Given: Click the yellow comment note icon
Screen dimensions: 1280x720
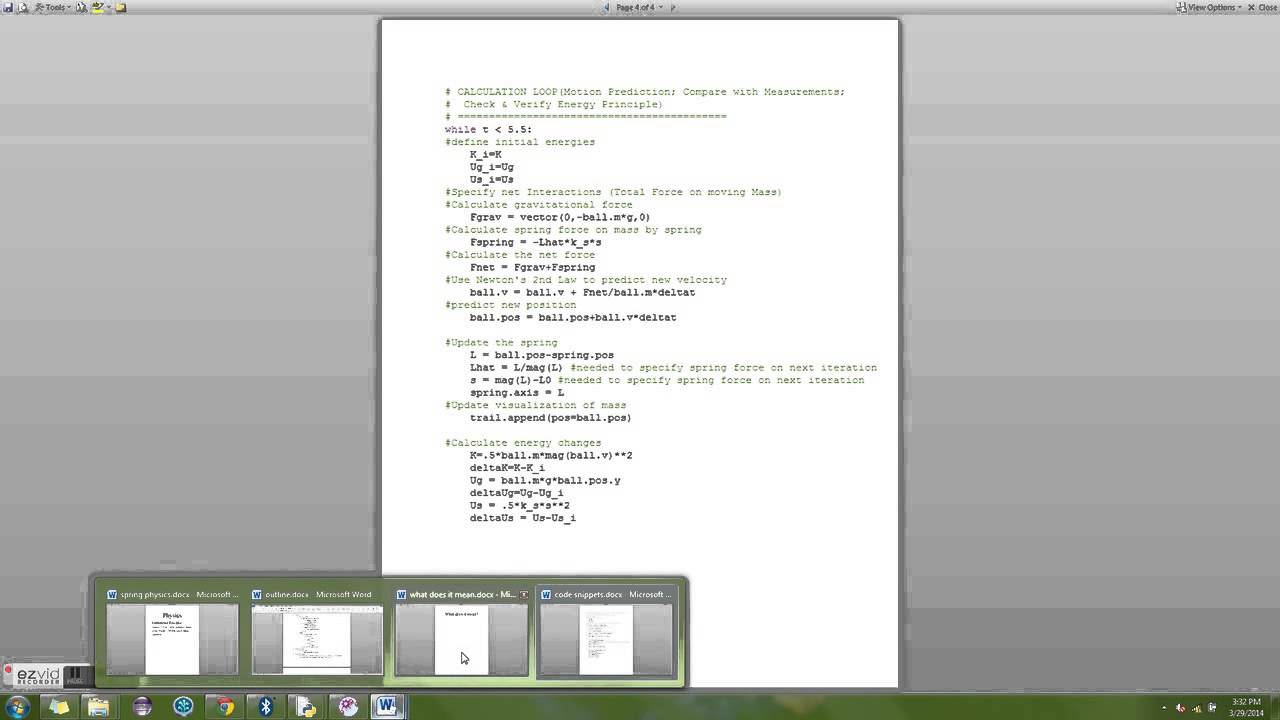Looking at the screenshot, I should click(120, 7).
